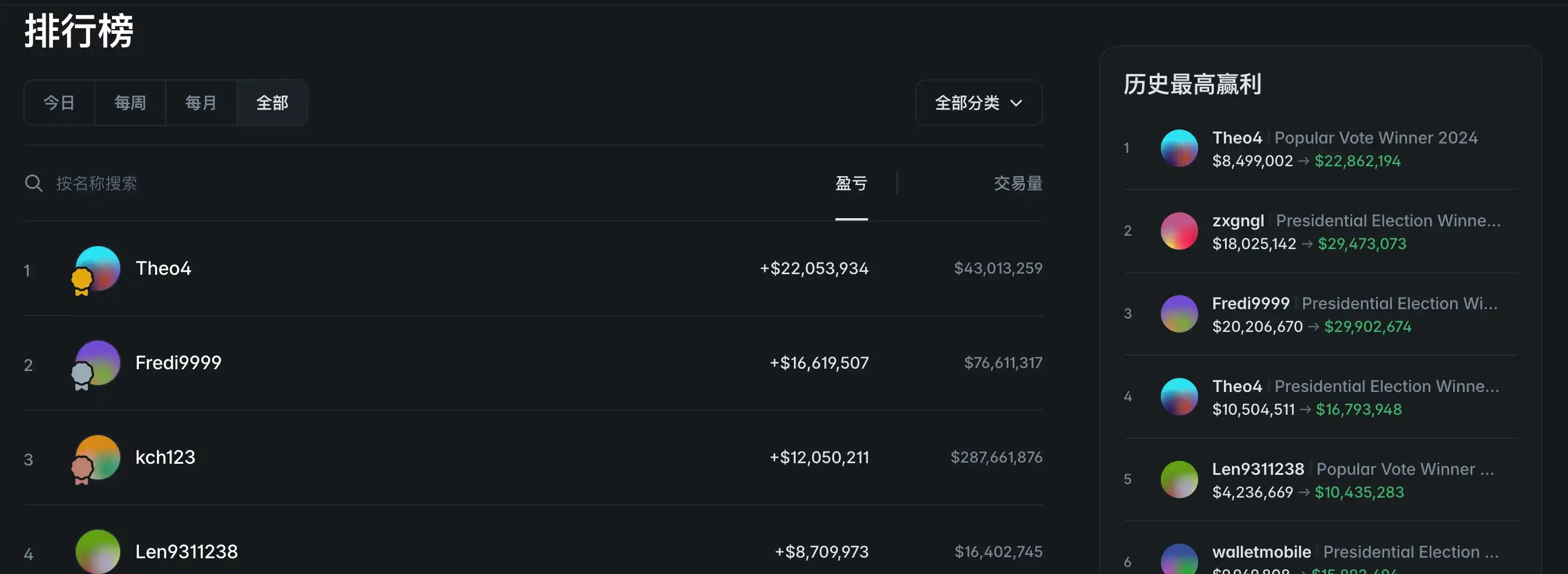Switch to the 交易量 tab

[x=1018, y=183]
